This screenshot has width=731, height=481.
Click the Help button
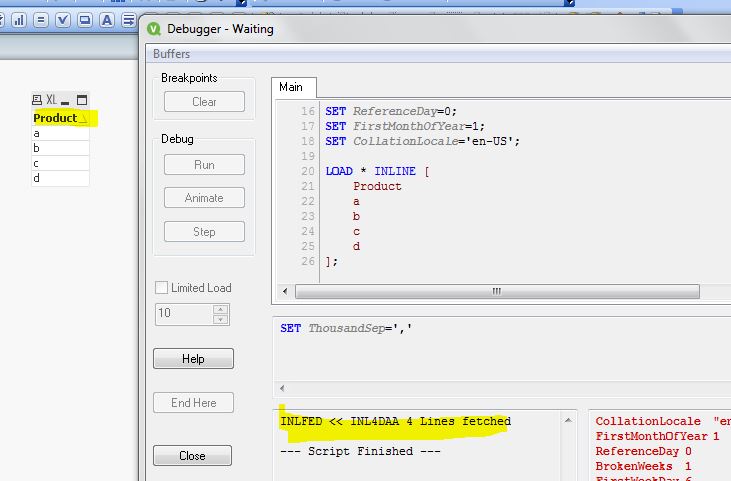[x=193, y=358]
